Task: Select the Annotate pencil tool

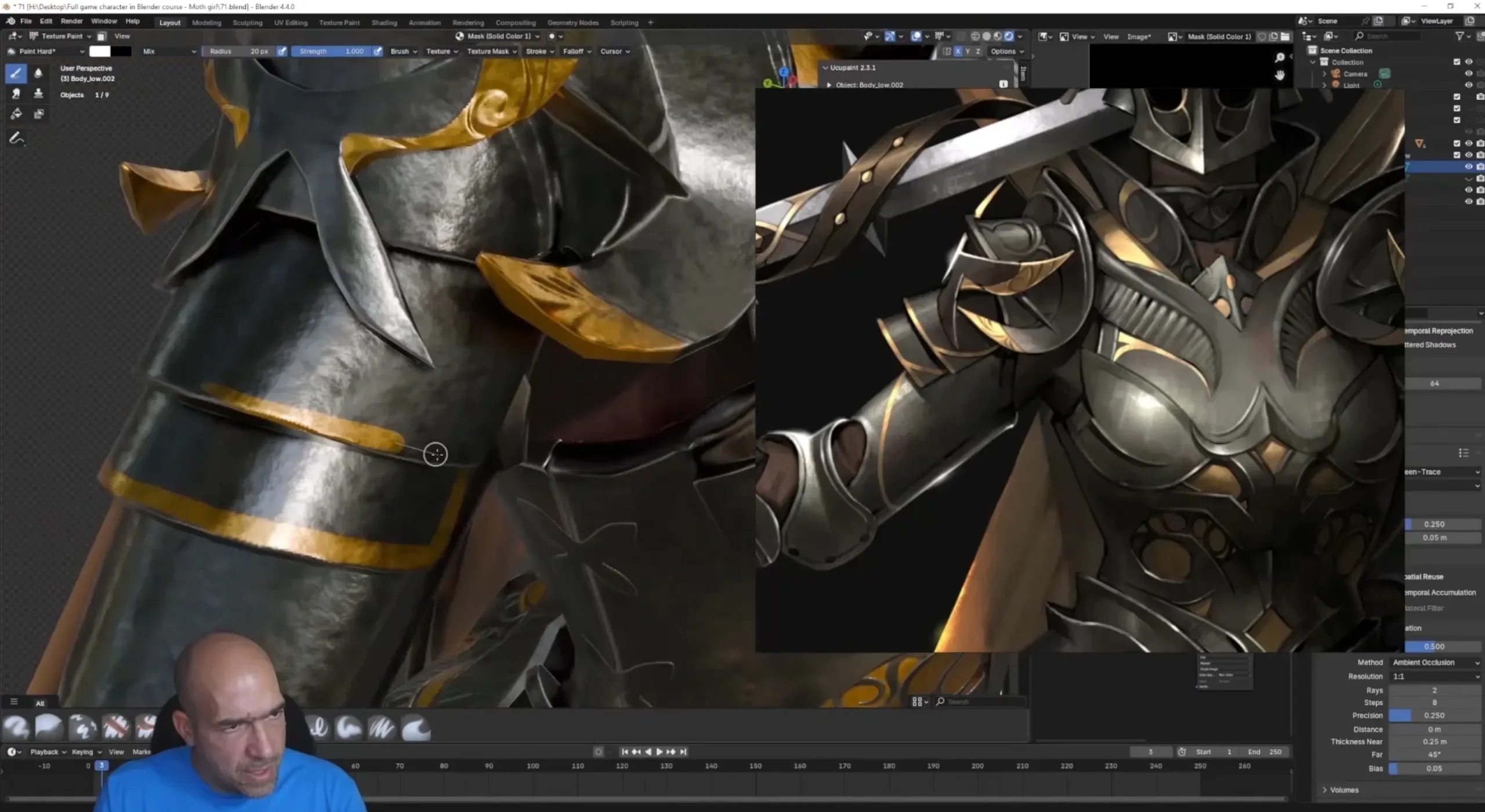Action: 16,138
